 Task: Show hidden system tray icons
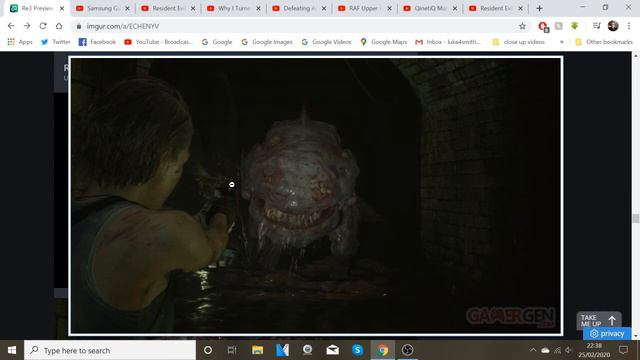(533, 350)
